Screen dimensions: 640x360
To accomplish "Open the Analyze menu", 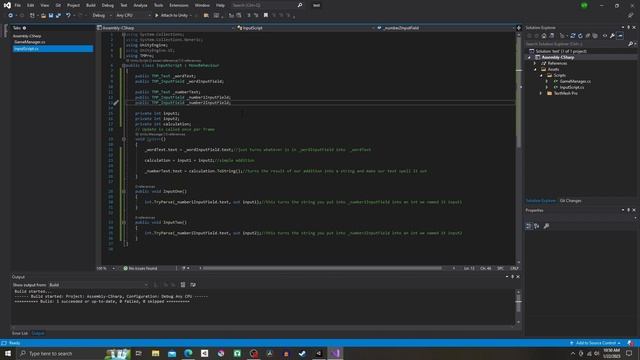I will click(140, 5).
